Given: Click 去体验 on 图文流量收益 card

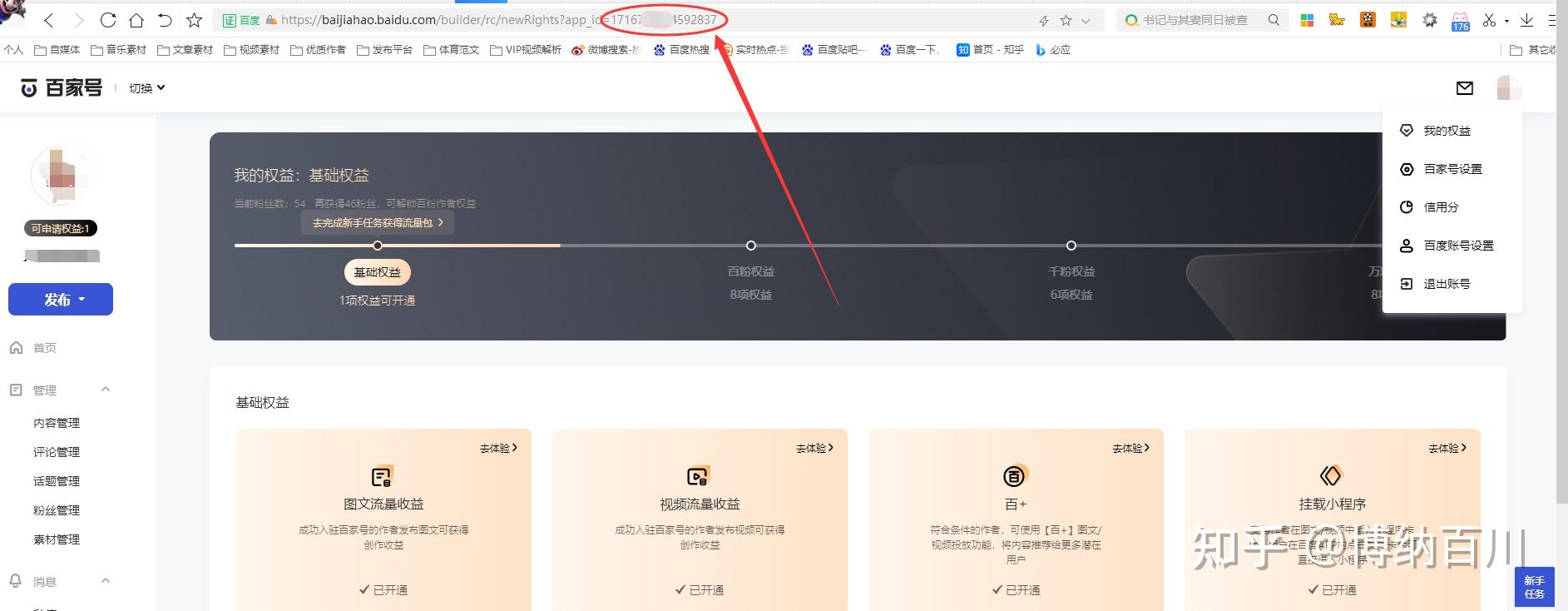Looking at the screenshot, I should 498,448.
